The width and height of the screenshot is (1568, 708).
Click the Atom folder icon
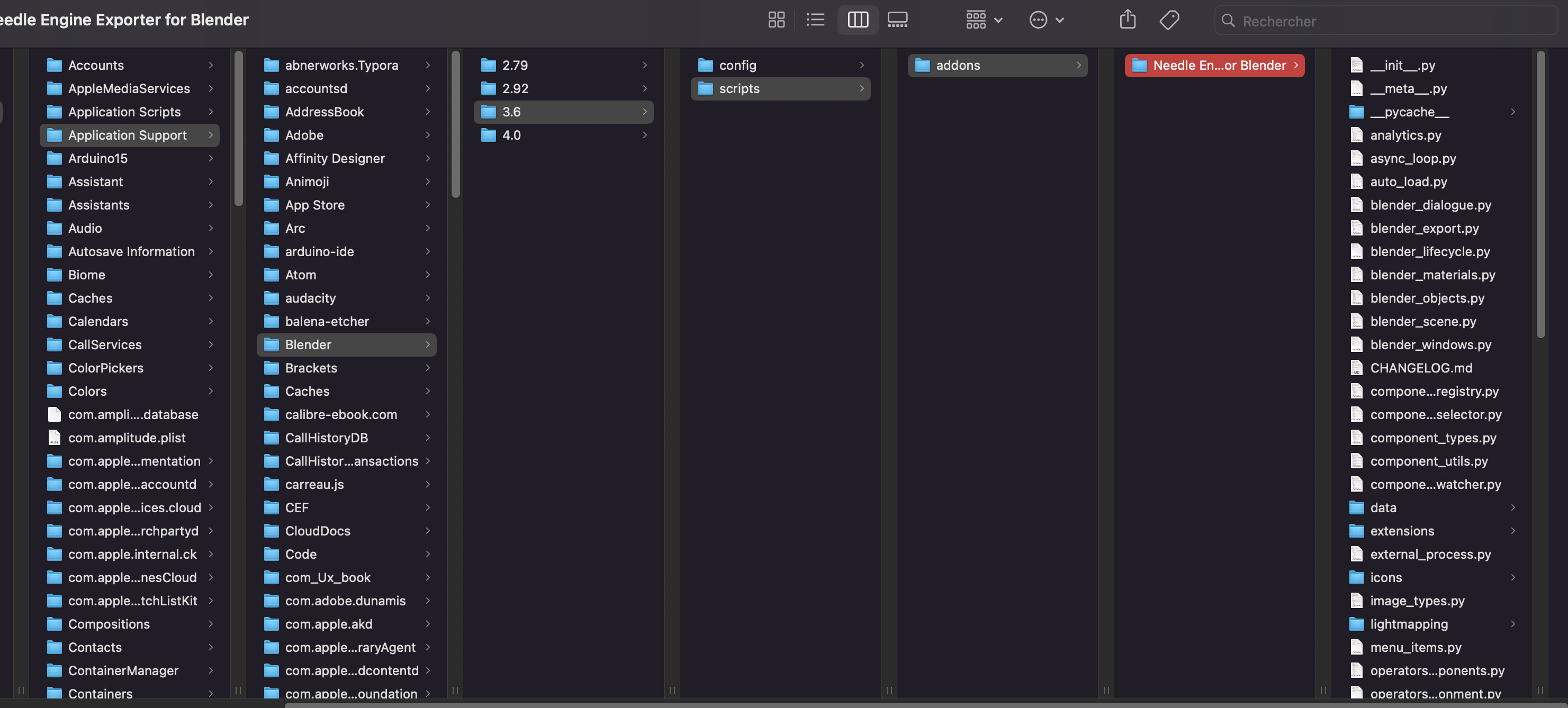271,275
